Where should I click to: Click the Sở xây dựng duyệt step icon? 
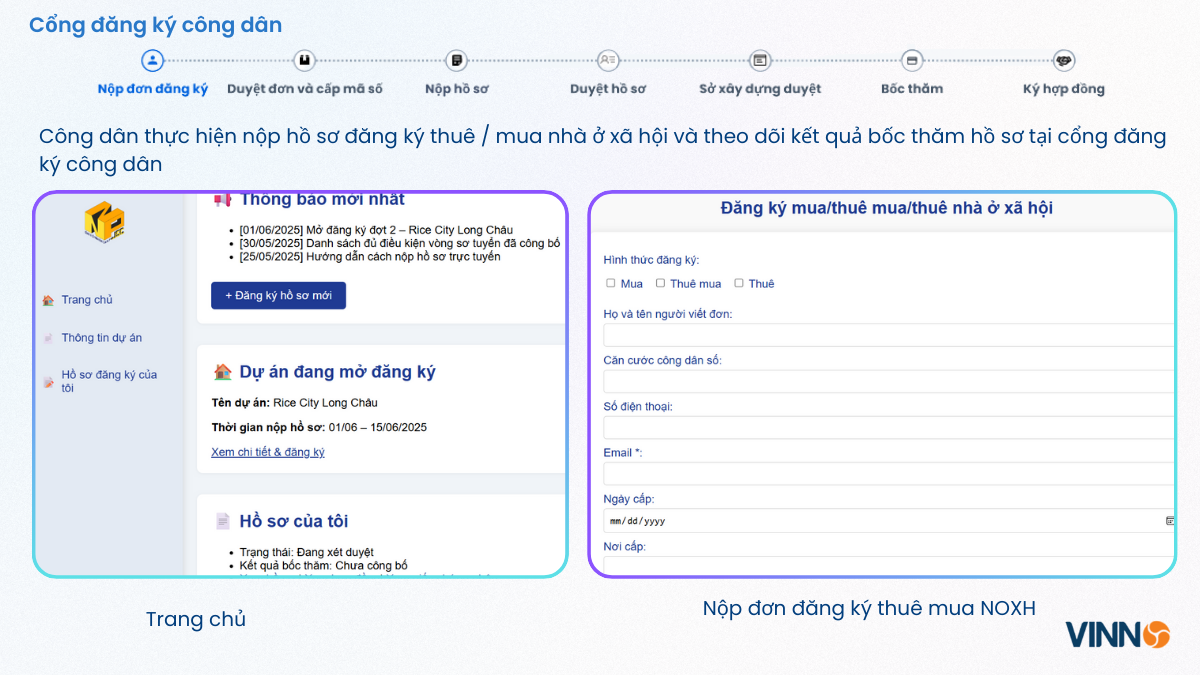pos(759,61)
